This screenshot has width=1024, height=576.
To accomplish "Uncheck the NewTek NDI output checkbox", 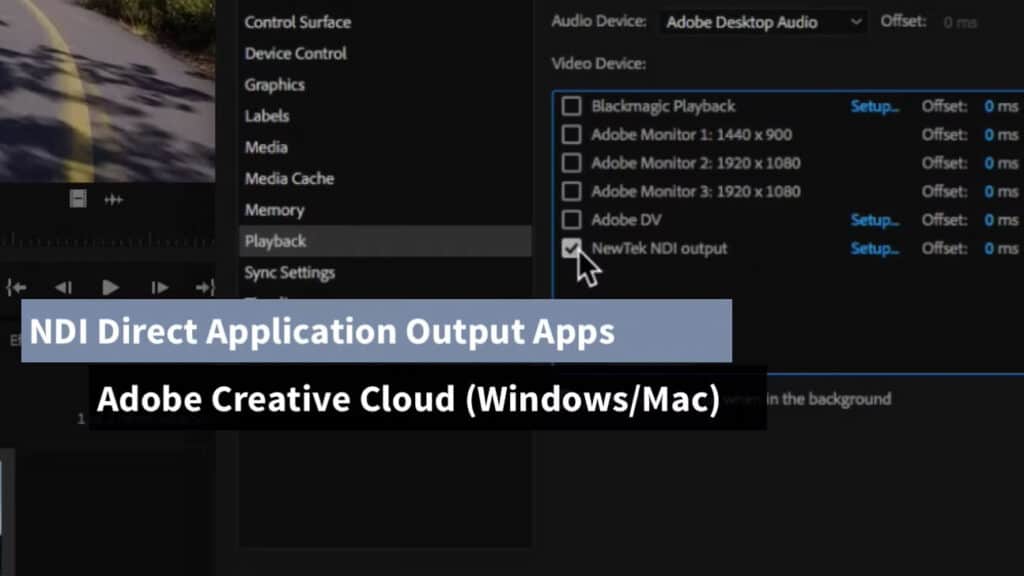I will pos(571,249).
